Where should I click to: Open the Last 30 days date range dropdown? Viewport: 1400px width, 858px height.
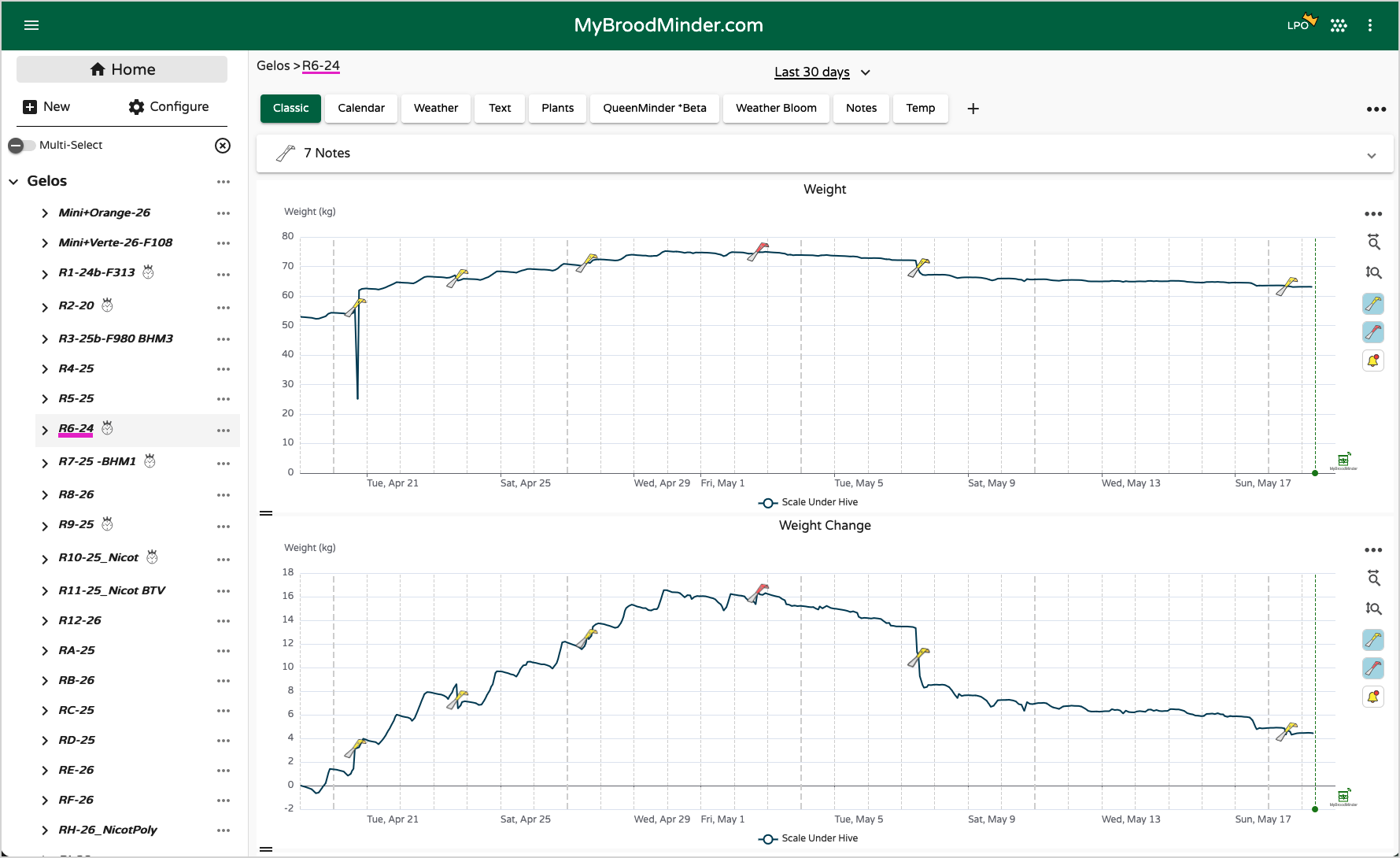[822, 72]
